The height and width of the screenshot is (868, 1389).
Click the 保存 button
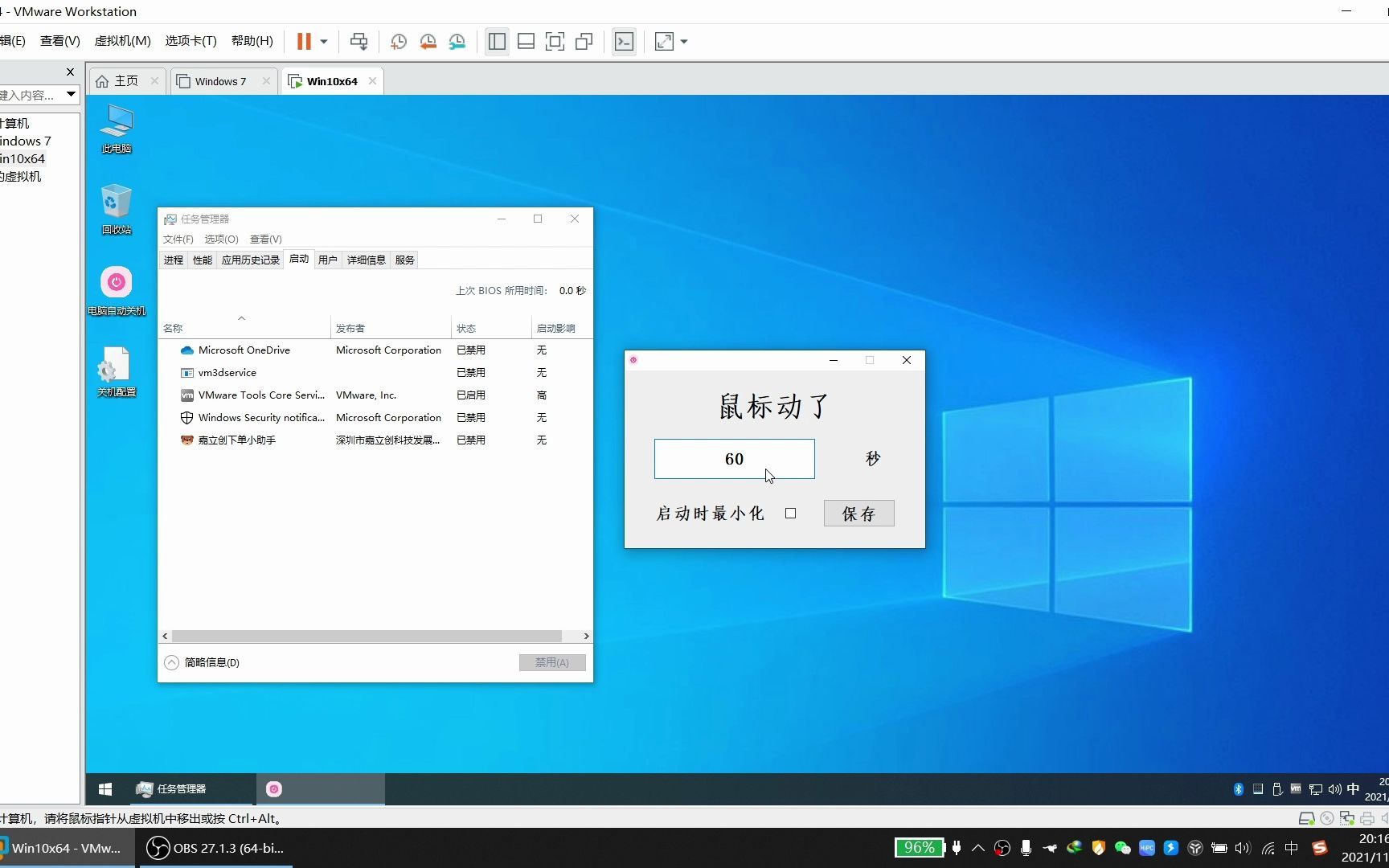click(x=858, y=514)
